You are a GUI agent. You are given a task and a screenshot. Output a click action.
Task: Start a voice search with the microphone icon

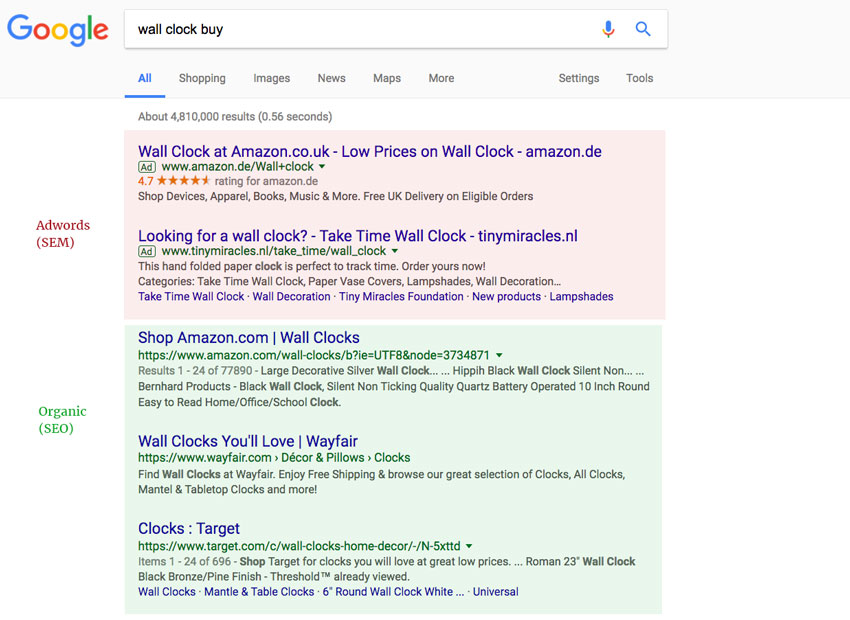(x=608, y=29)
